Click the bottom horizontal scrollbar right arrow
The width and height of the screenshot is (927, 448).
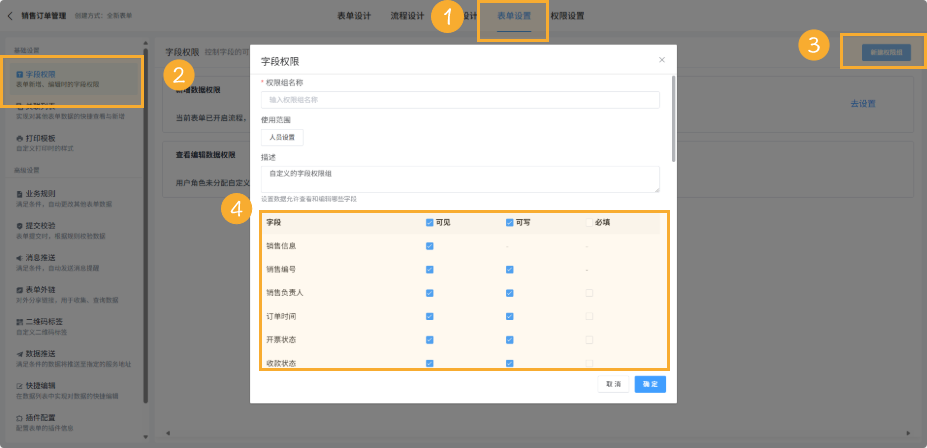pos(909,433)
